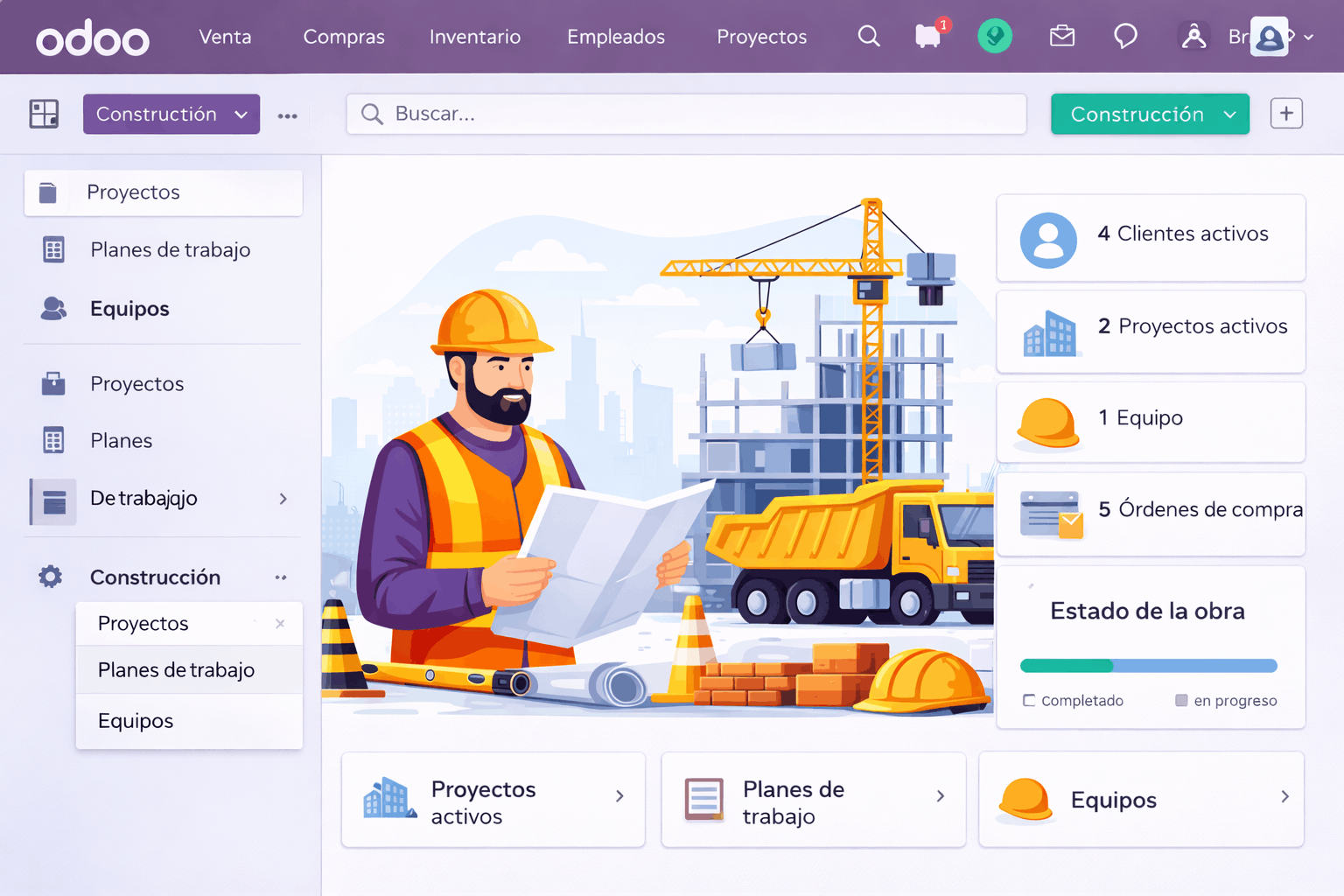Click the Estado de la obra progress bar
The height and width of the screenshot is (896, 1344).
coord(1148,666)
